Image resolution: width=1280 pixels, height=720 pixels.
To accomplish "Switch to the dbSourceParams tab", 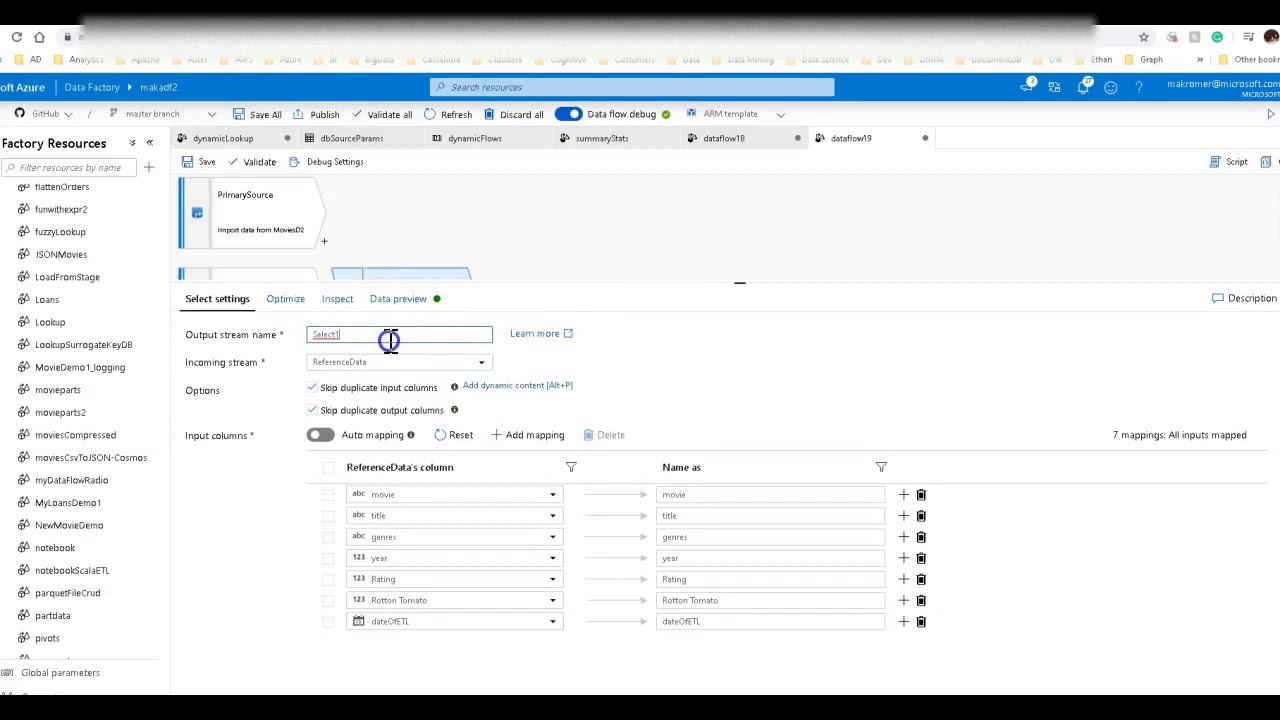I will tap(351, 138).
